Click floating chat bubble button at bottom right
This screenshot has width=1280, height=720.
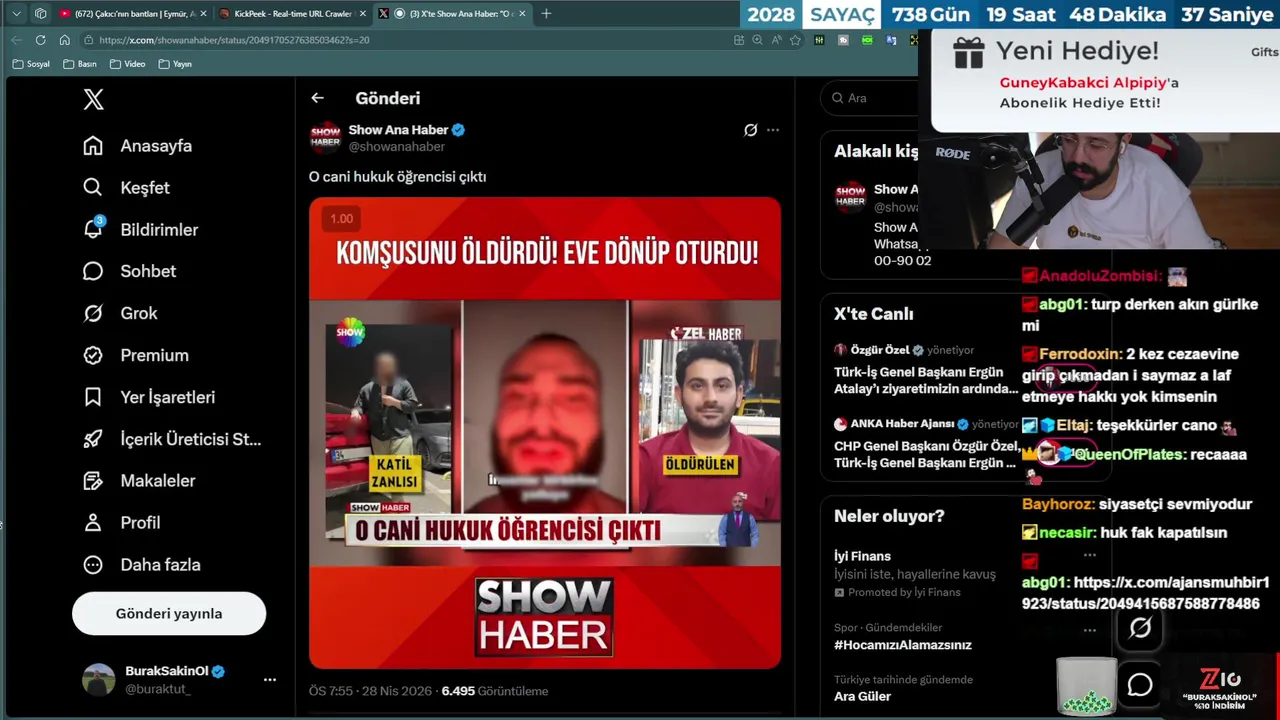point(1140,685)
